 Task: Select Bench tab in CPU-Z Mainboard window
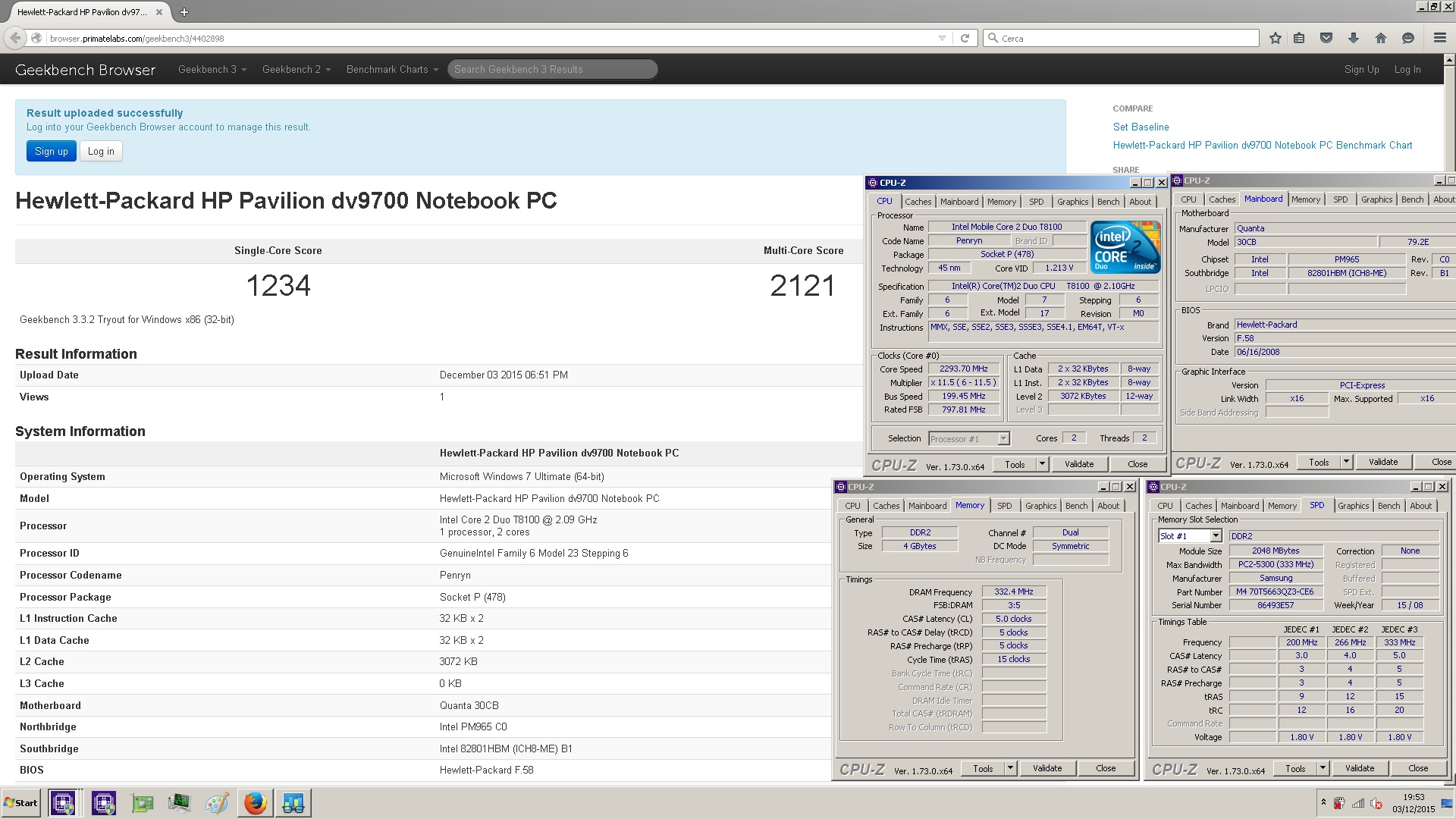(1412, 199)
